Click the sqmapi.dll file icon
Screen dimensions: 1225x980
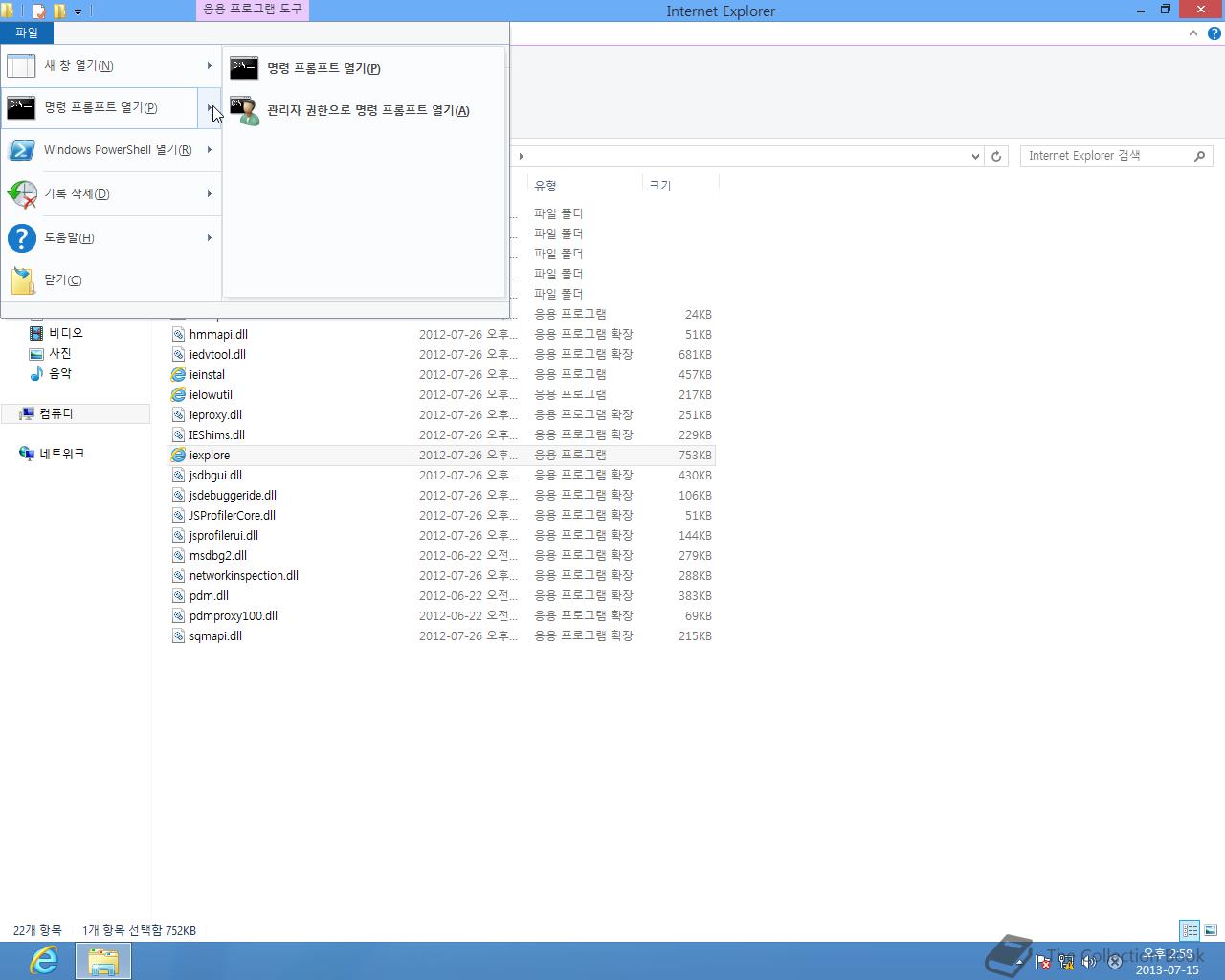click(x=178, y=636)
